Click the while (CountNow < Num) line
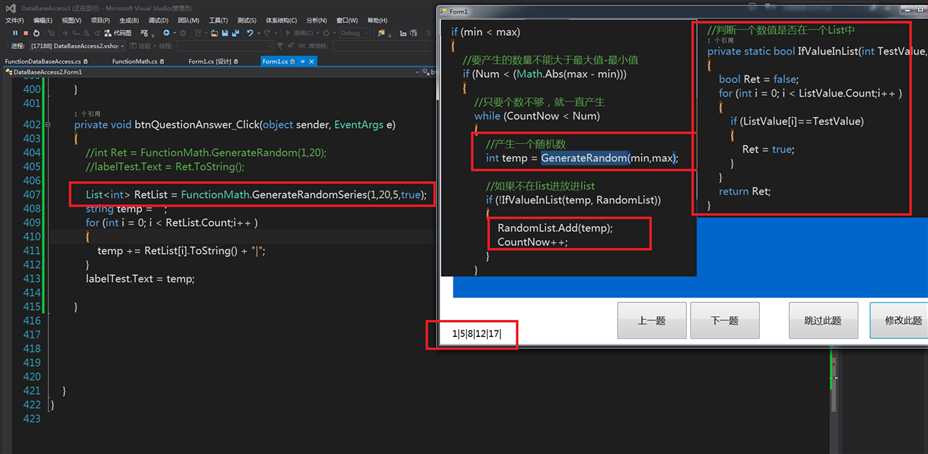The width and height of the screenshot is (928, 454). (537, 116)
